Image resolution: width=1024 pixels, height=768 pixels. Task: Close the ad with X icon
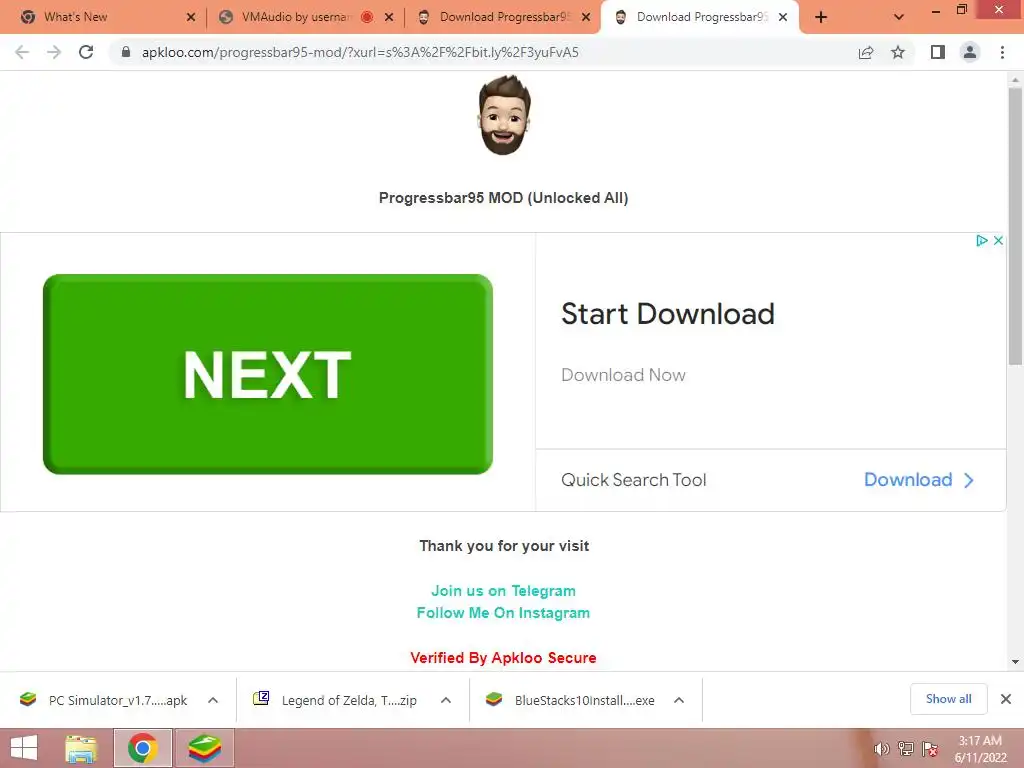(x=999, y=240)
